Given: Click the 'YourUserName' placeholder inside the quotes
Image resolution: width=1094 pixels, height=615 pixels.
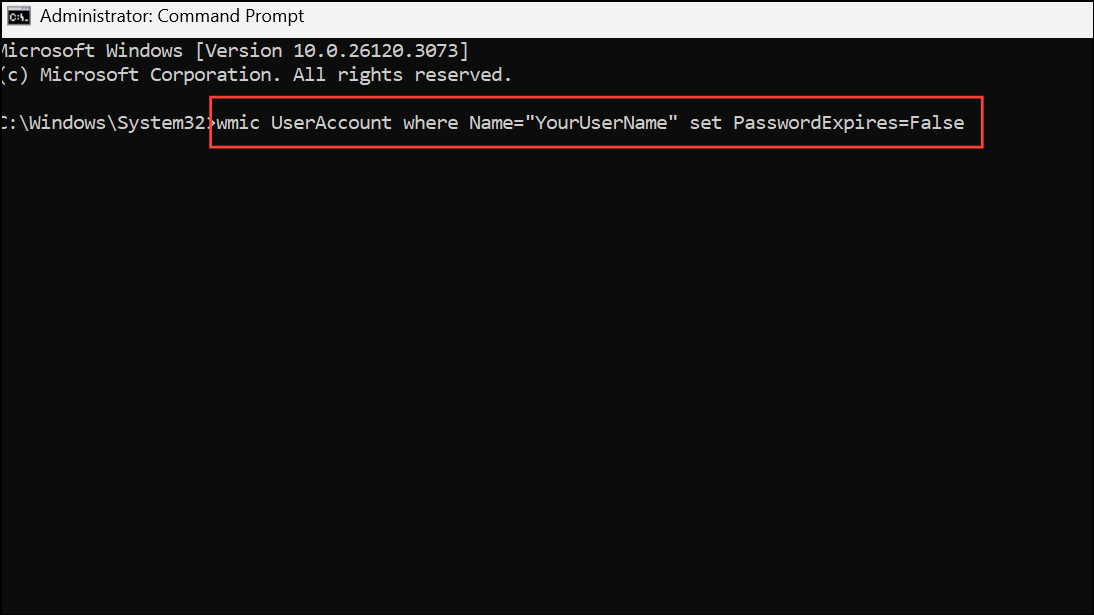Looking at the screenshot, I should [x=601, y=123].
